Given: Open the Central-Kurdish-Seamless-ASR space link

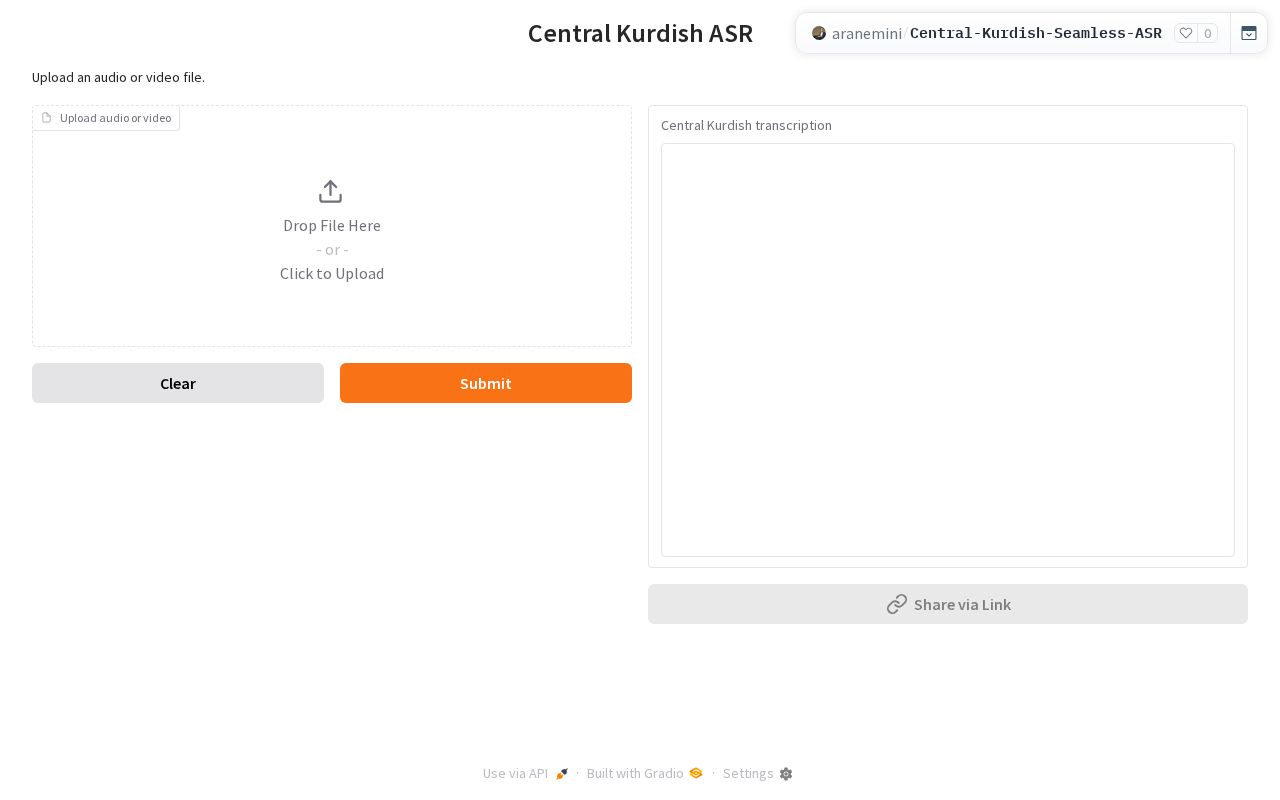Looking at the screenshot, I should pos(1036,33).
